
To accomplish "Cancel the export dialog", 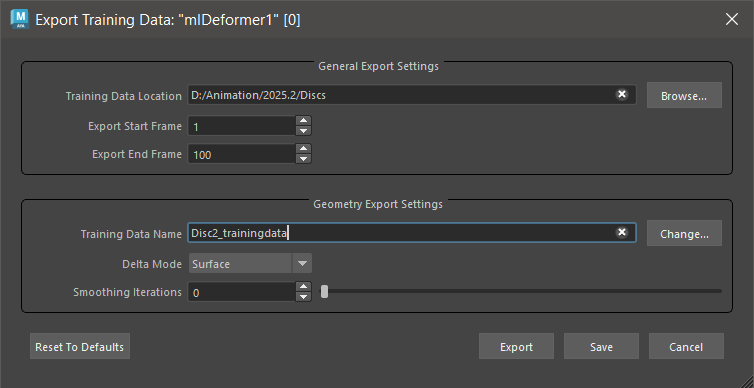I will (686, 346).
